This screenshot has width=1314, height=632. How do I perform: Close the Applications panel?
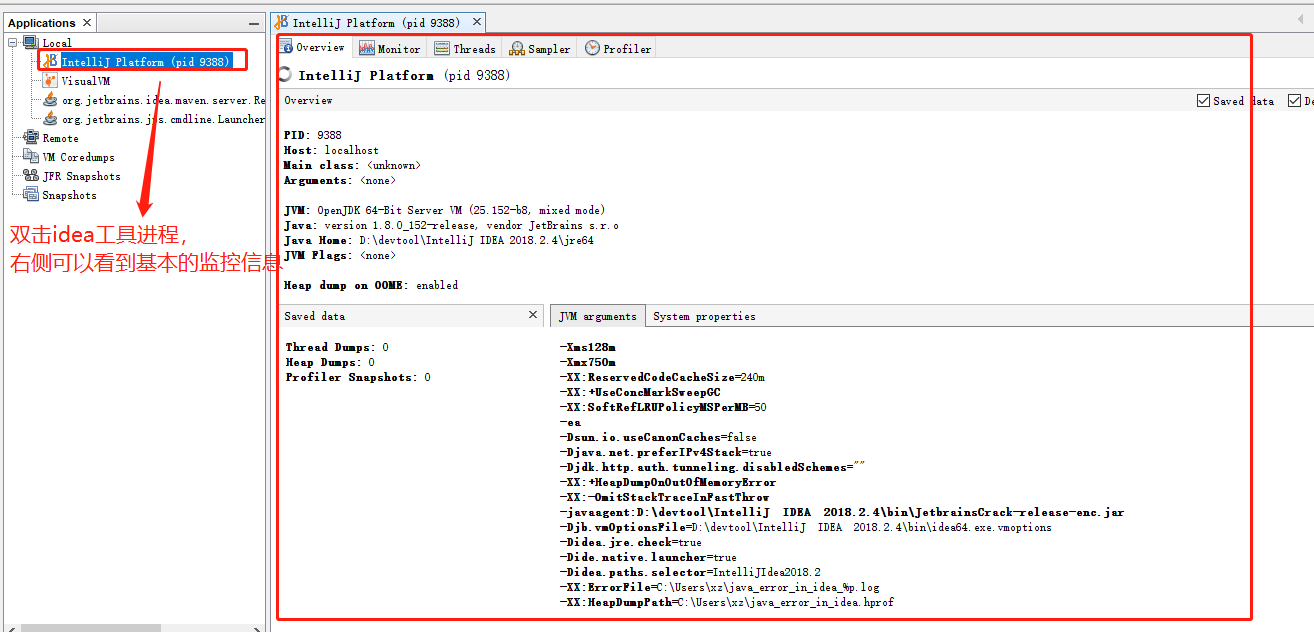tap(86, 23)
